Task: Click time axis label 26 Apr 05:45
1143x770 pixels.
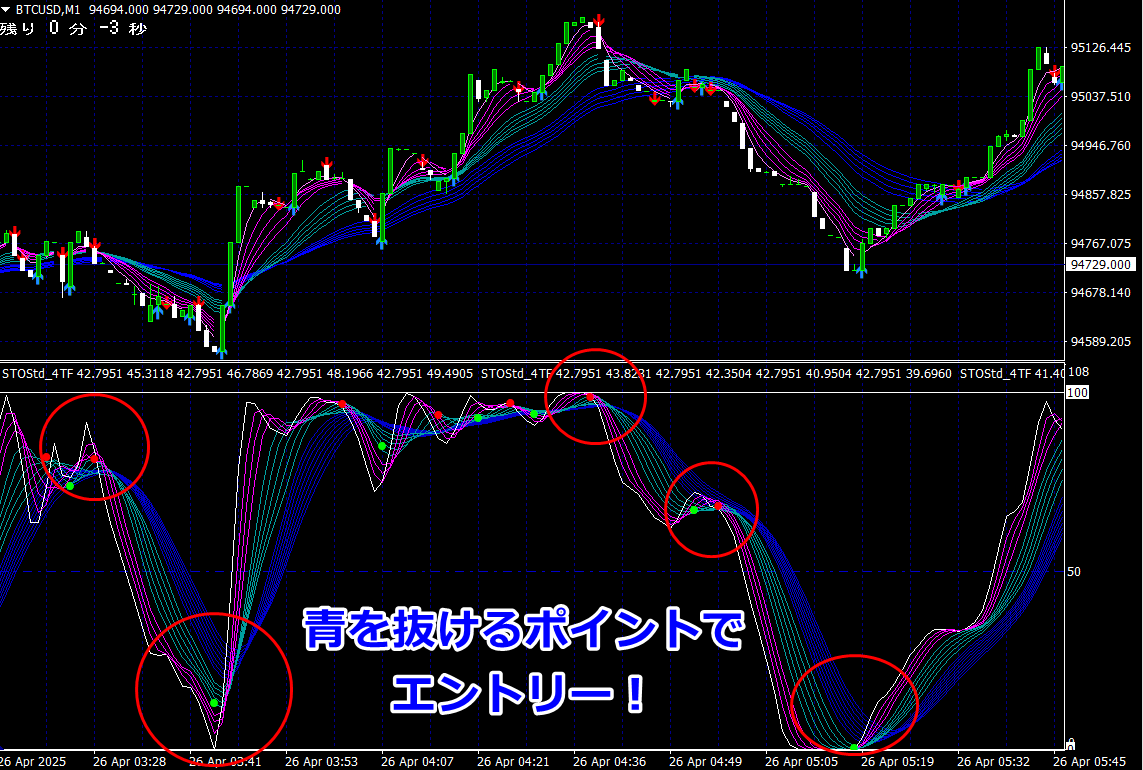Action: pos(1090,761)
